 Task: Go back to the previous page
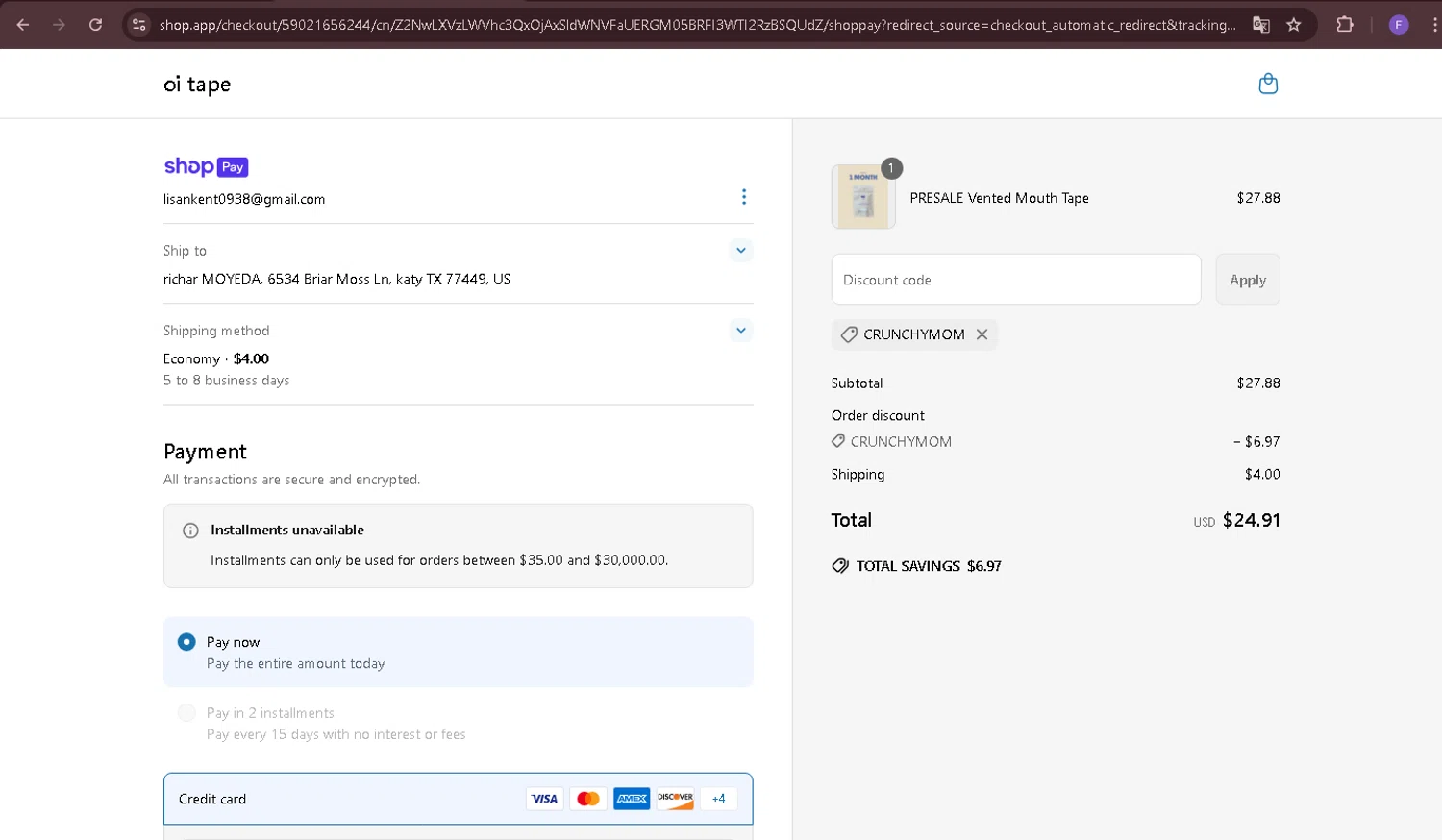(x=23, y=25)
